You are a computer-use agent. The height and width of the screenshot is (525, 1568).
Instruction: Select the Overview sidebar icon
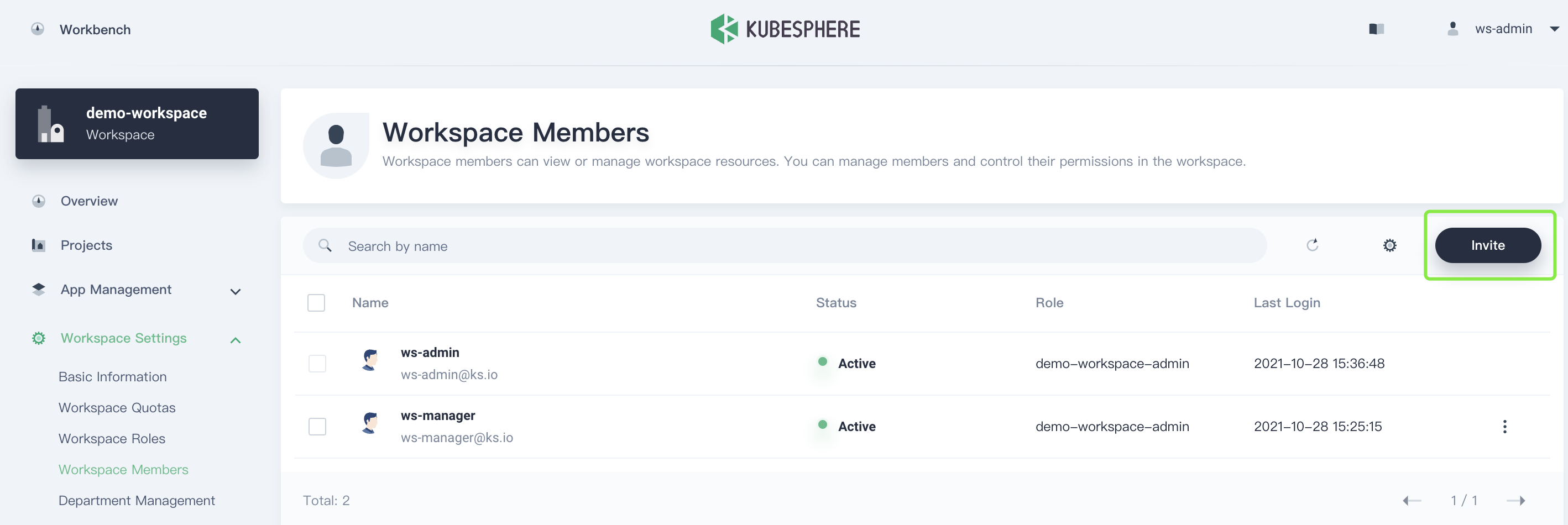38,201
